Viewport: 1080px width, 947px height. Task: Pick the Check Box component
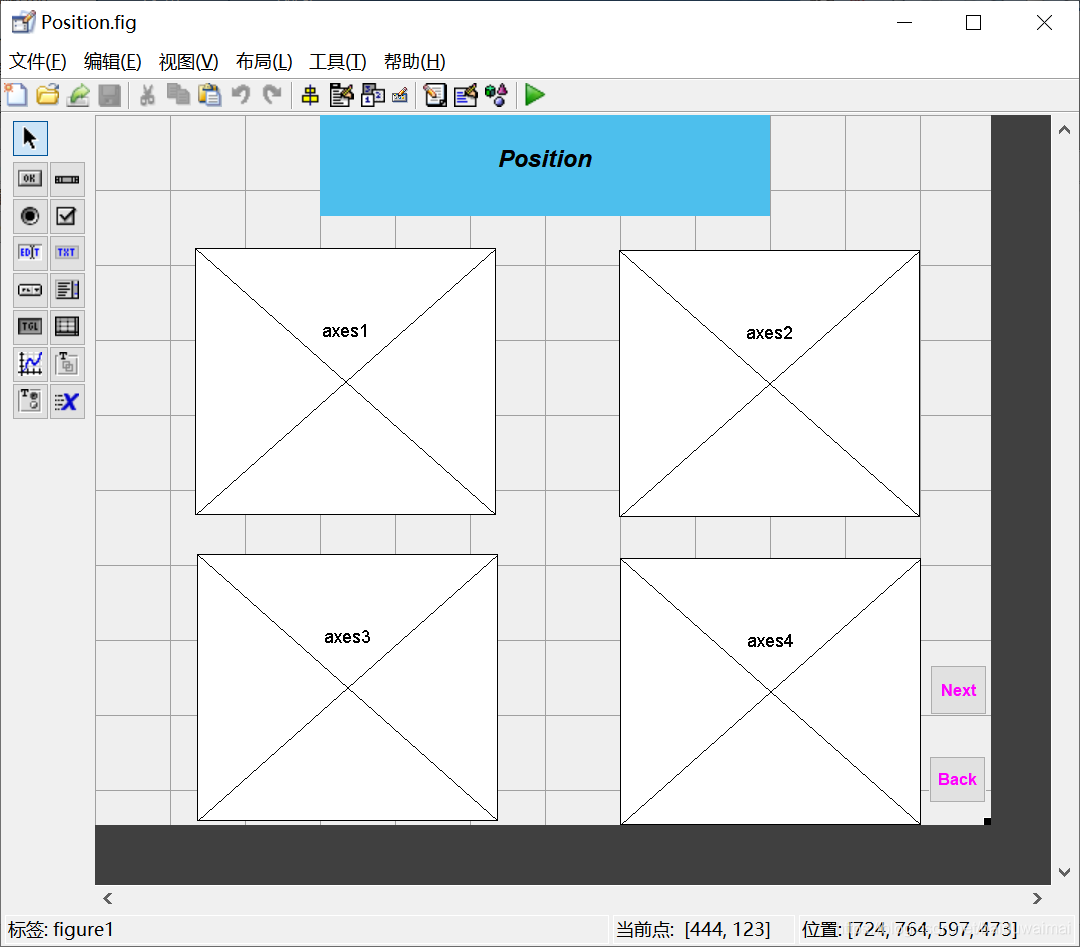click(67, 216)
